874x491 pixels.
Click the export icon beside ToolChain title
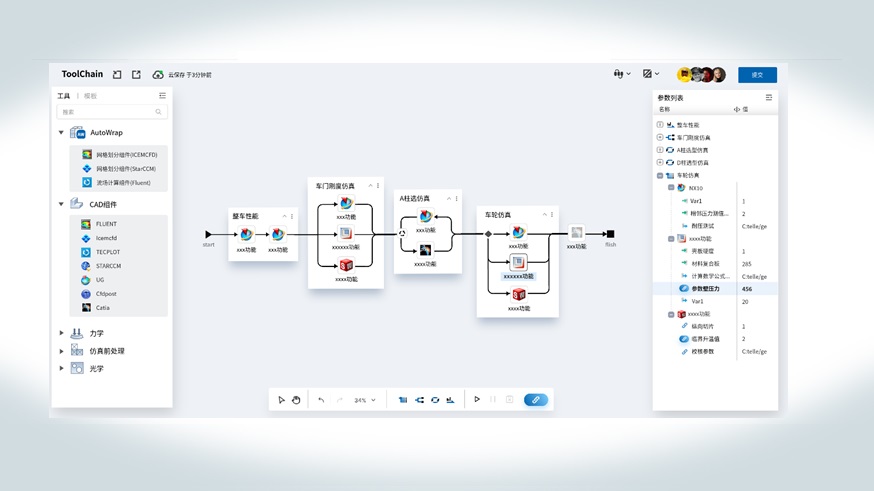click(x=136, y=75)
